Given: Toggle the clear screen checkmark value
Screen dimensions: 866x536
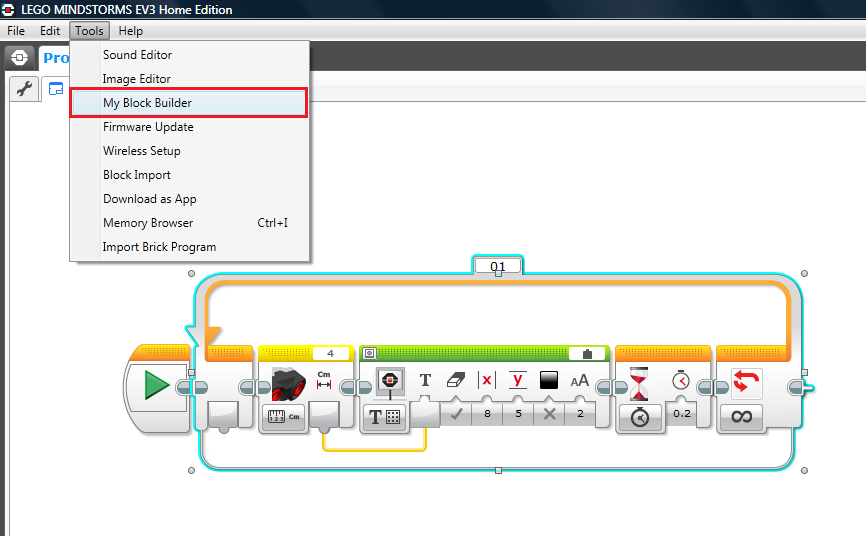Looking at the screenshot, I should [456, 414].
